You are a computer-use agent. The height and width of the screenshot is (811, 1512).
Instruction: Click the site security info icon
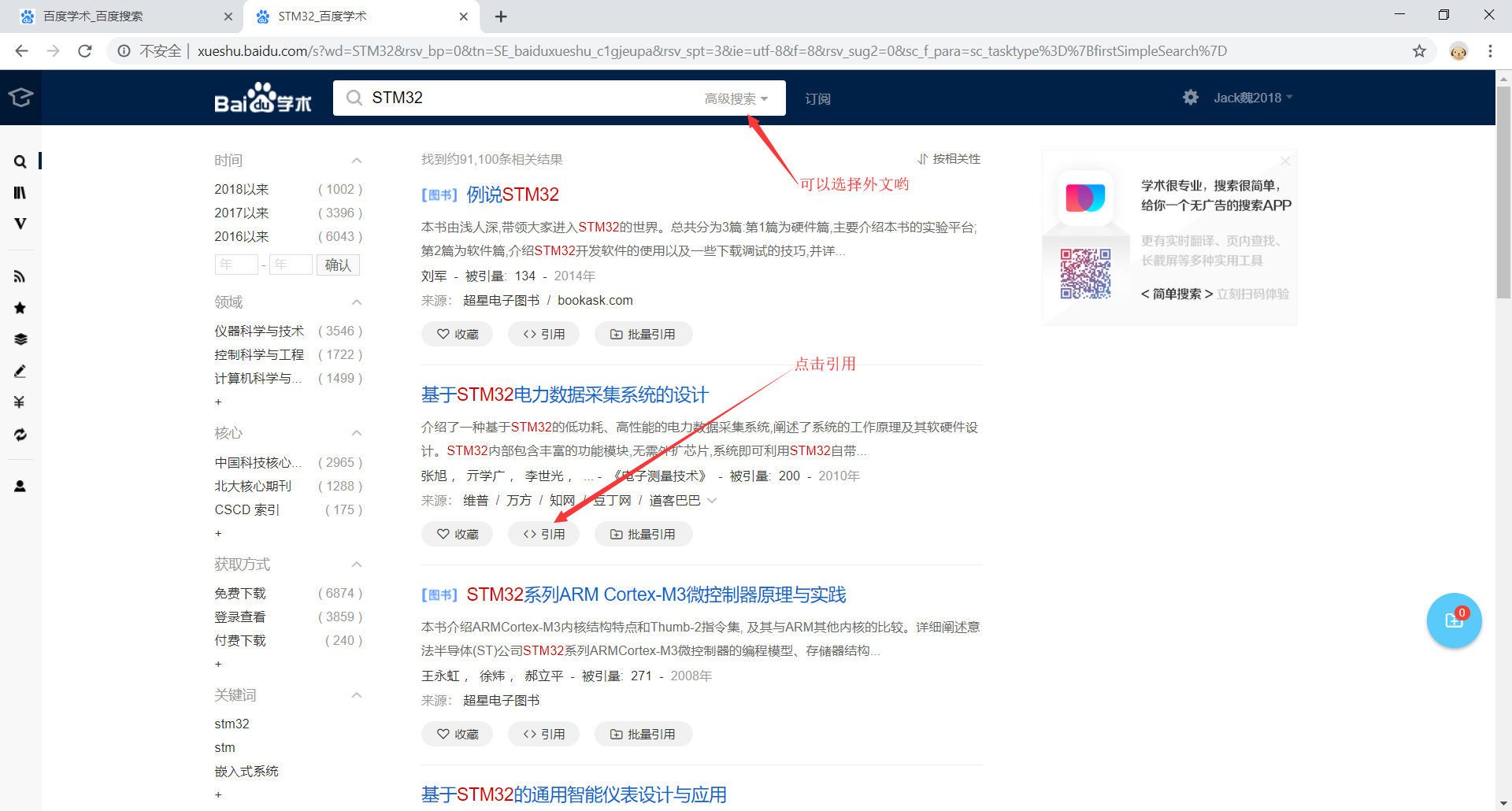click(124, 51)
